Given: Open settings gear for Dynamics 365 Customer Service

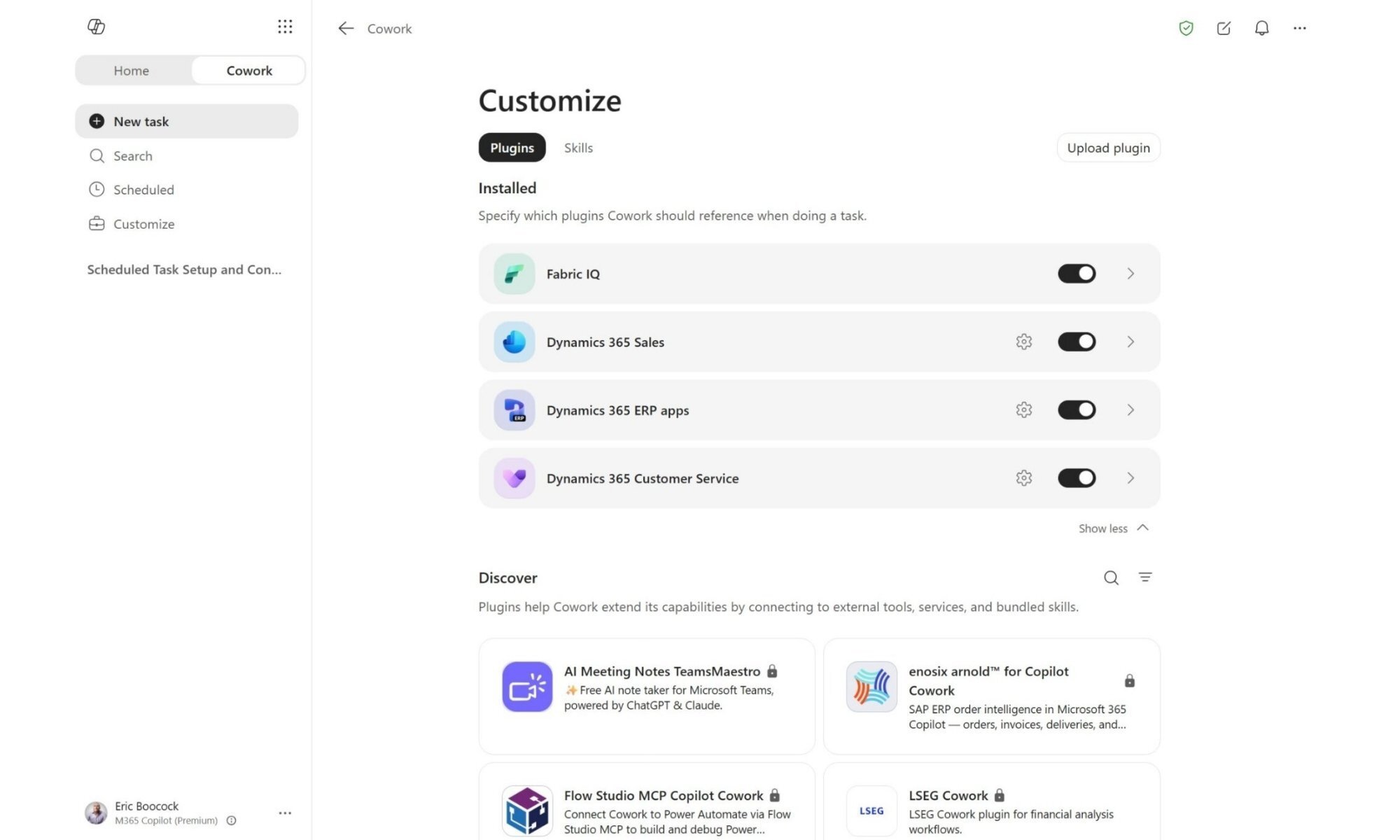Looking at the screenshot, I should (x=1024, y=478).
